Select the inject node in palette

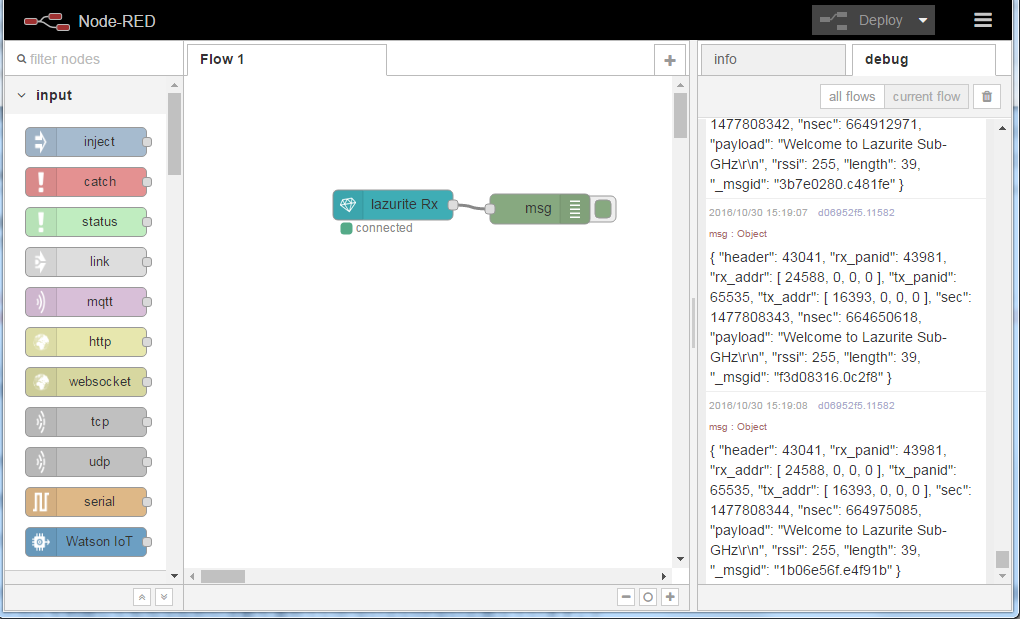point(87,142)
